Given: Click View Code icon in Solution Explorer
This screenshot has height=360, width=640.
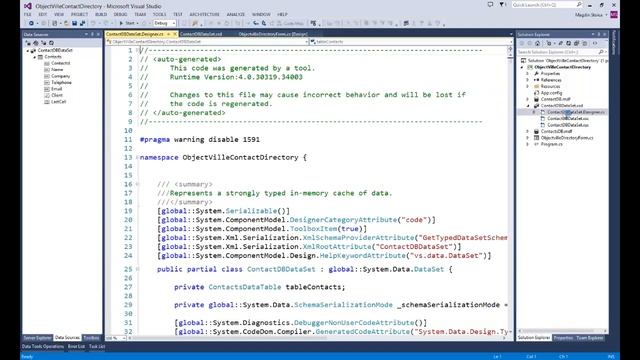Looking at the screenshot, I should (x=595, y=43).
